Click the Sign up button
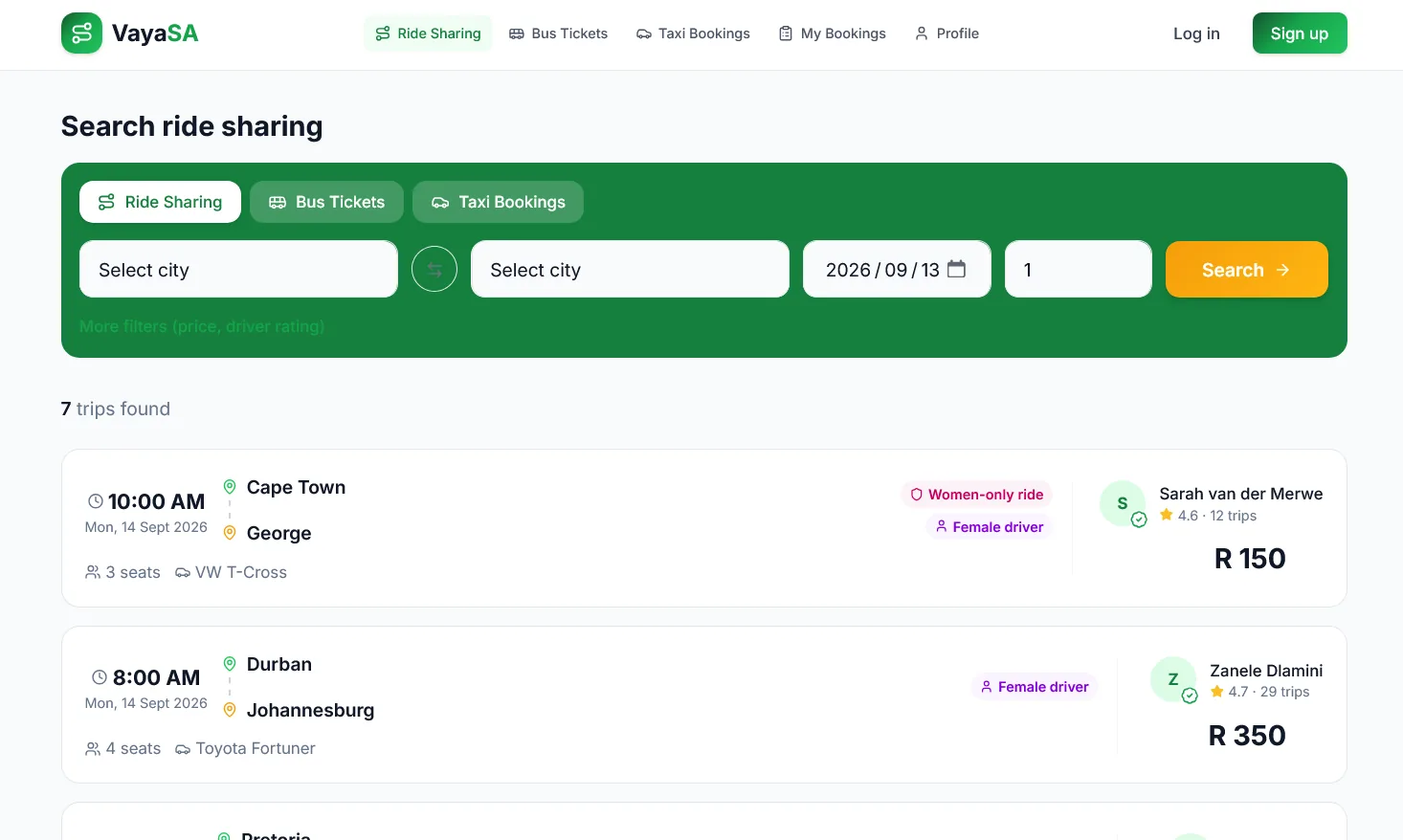 pos(1300,33)
